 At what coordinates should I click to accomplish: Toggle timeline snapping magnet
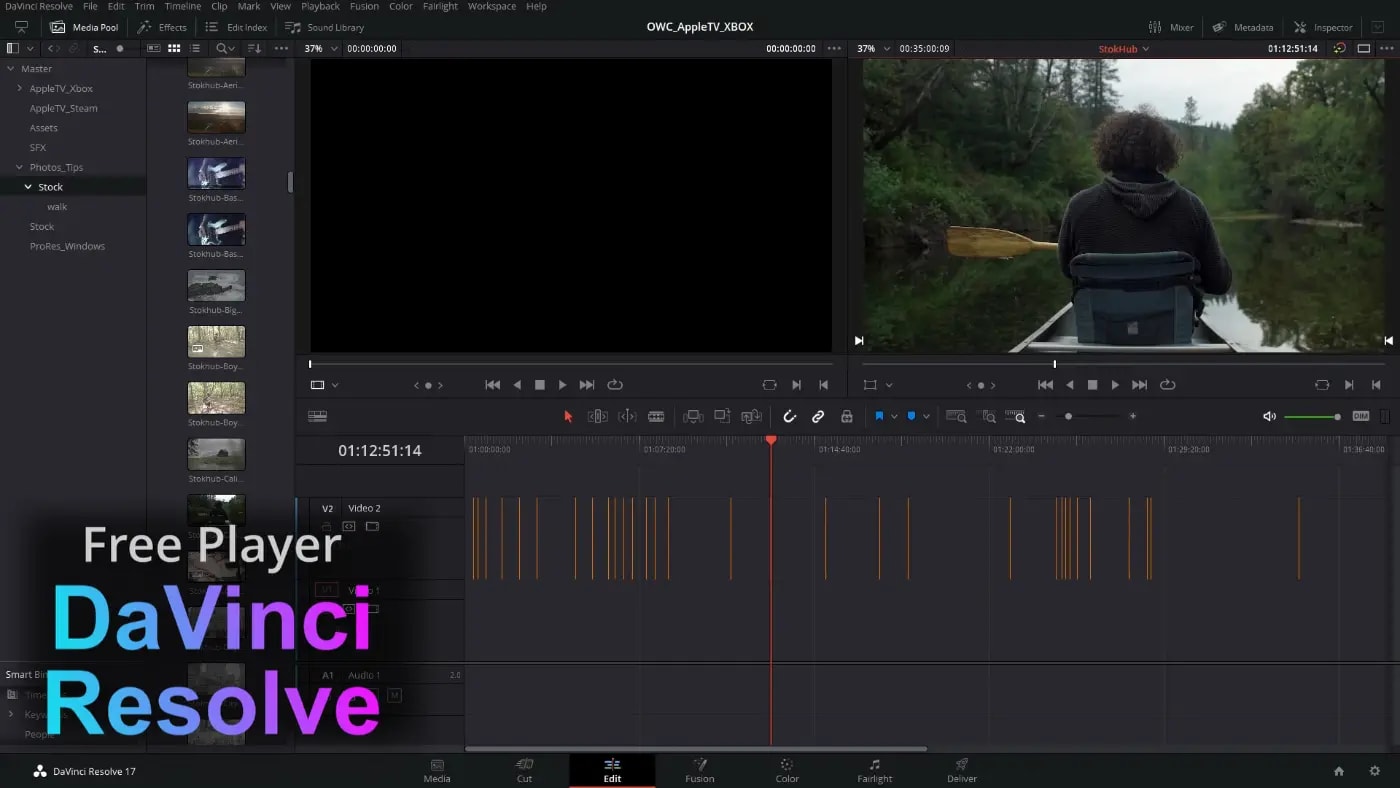point(789,416)
